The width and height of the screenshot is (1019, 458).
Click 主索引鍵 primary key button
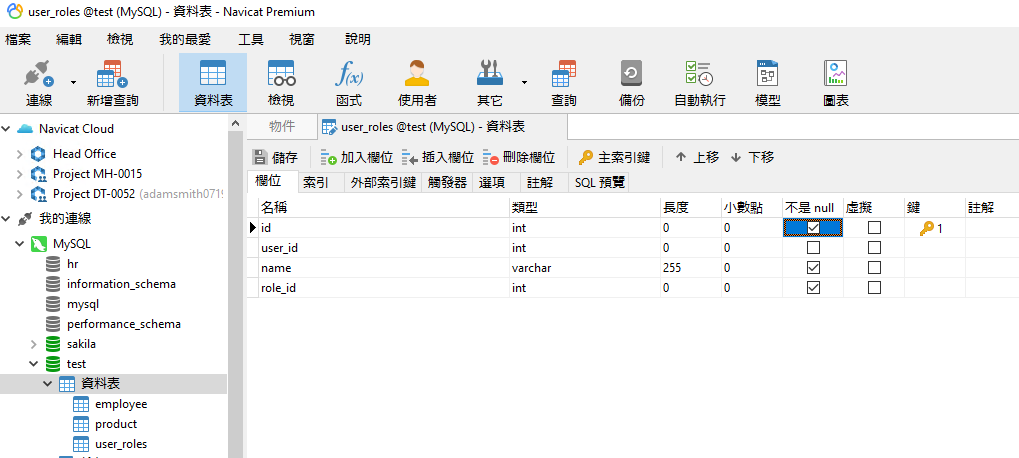[614, 157]
